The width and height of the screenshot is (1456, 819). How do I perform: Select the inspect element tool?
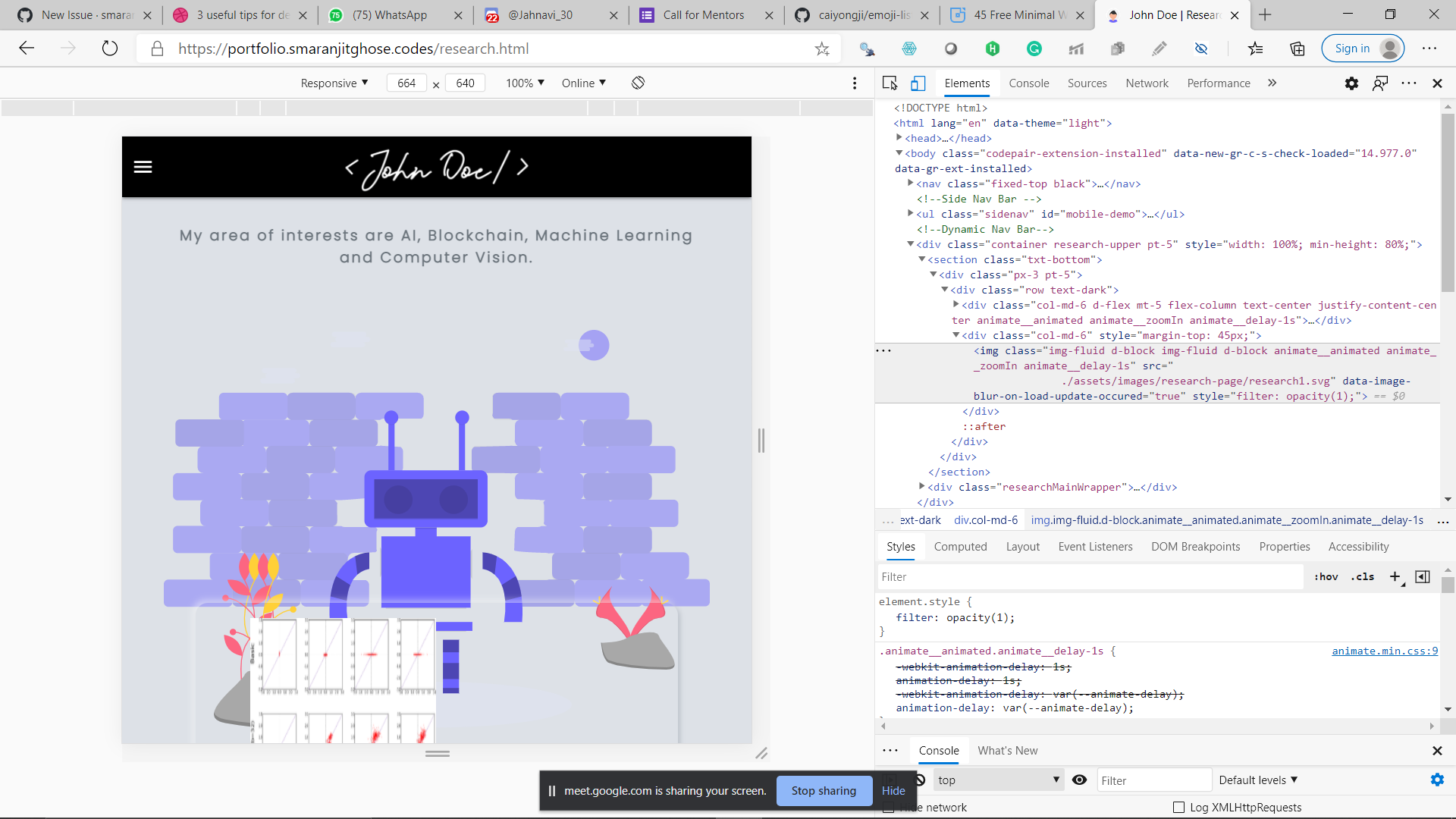click(889, 83)
